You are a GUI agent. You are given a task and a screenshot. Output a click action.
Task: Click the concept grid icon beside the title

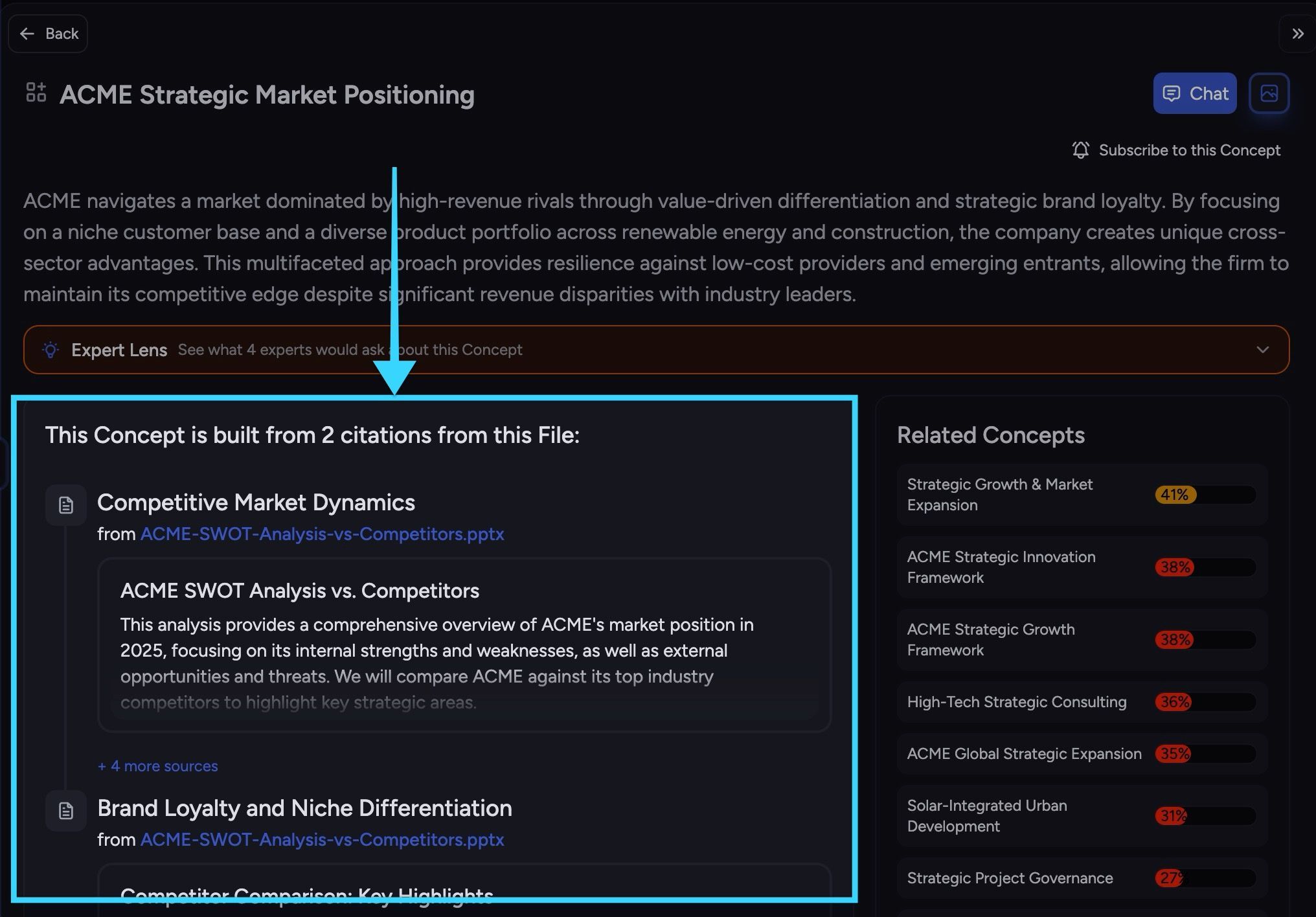click(36, 93)
